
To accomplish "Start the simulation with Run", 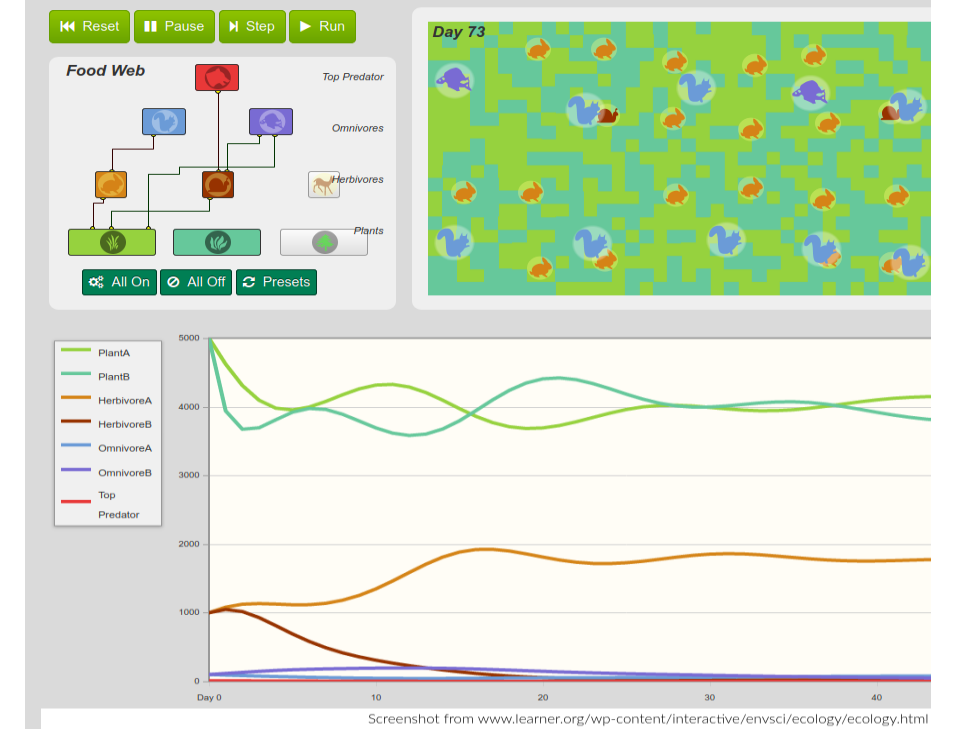I will click(322, 27).
